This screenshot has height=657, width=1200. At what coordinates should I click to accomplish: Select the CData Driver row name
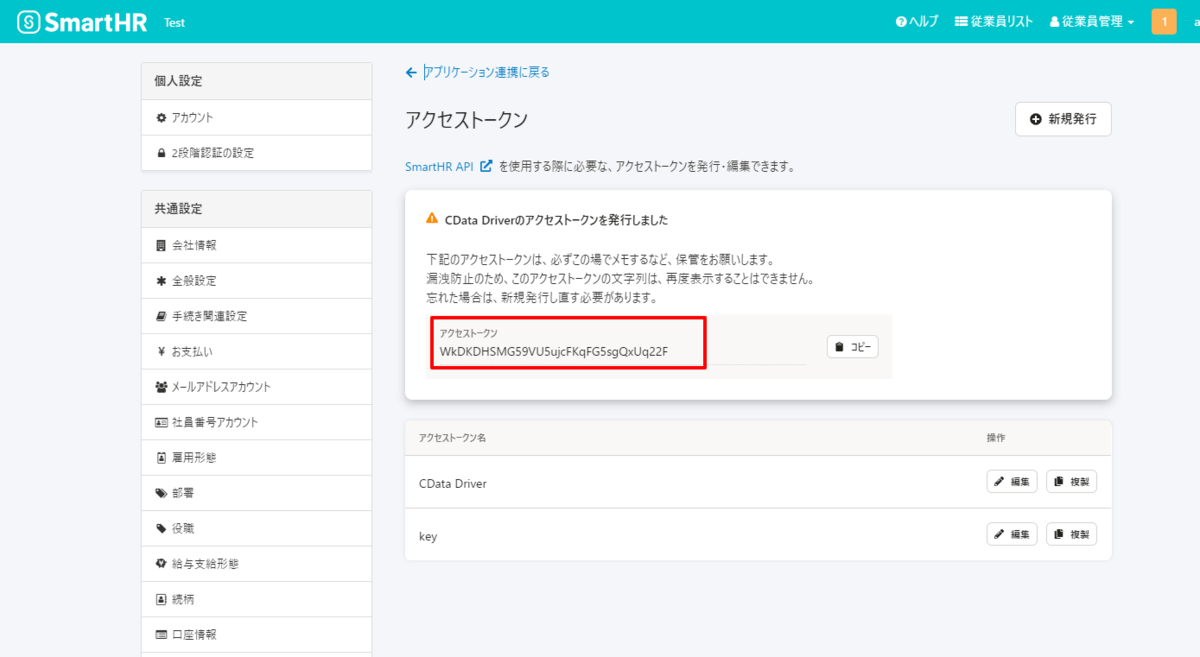(453, 483)
